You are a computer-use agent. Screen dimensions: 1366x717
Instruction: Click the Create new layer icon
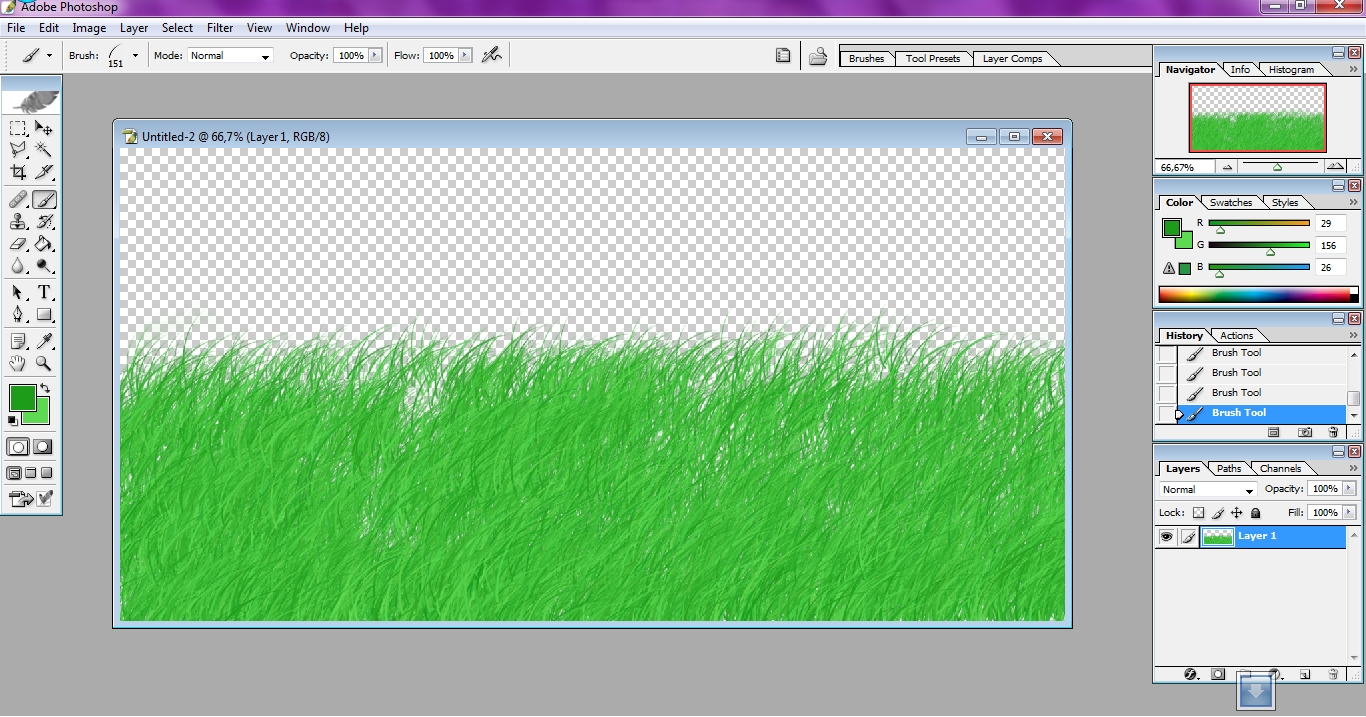click(x=1304, y=674)
